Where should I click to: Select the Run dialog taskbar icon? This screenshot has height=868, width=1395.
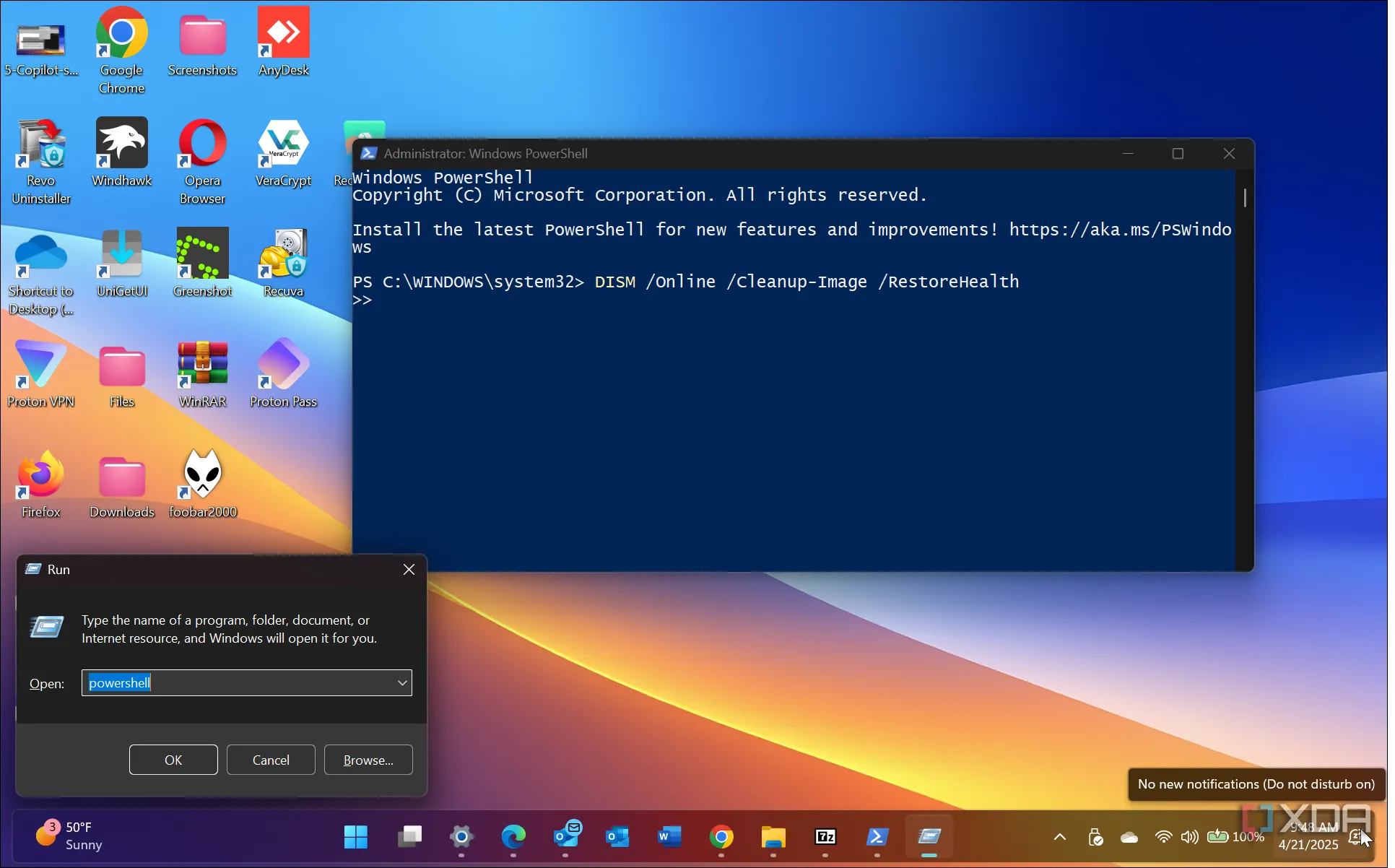tap(929, 837)
